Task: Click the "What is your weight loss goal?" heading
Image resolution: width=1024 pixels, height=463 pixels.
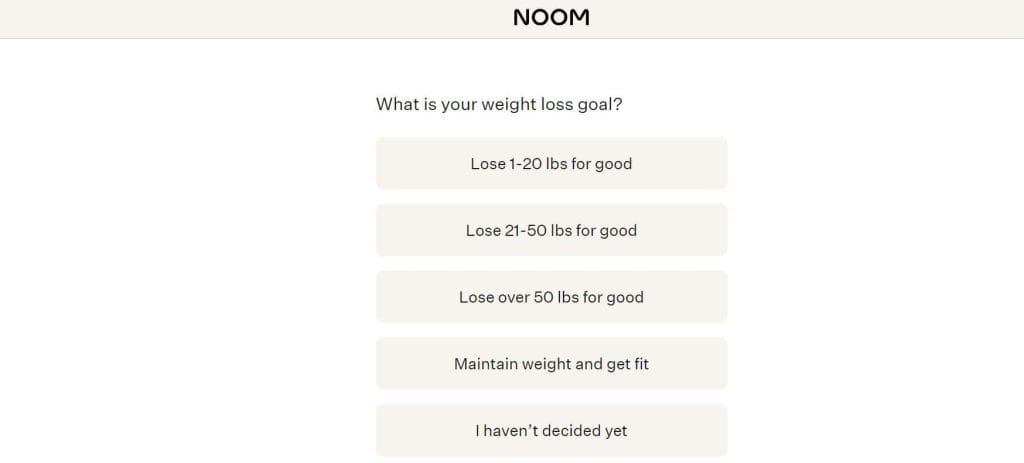Action: click(x=499, y=104)
